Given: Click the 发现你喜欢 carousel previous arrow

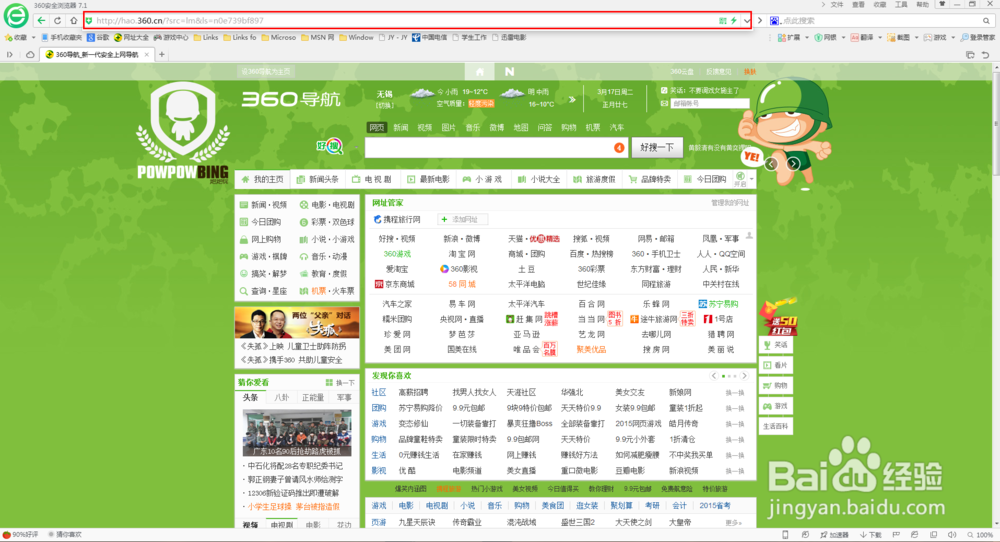Looking at the screenshot, I should click(x=714, y=376).
